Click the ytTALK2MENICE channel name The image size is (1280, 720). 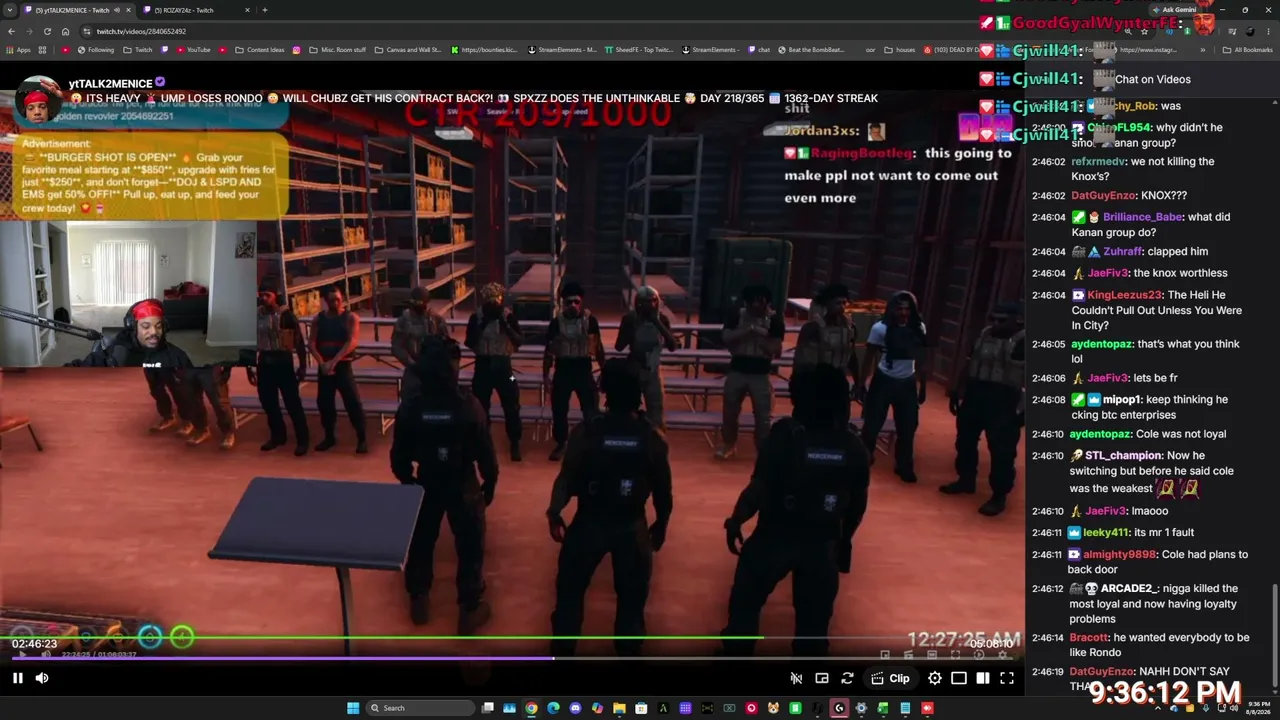tap(110, 84)
